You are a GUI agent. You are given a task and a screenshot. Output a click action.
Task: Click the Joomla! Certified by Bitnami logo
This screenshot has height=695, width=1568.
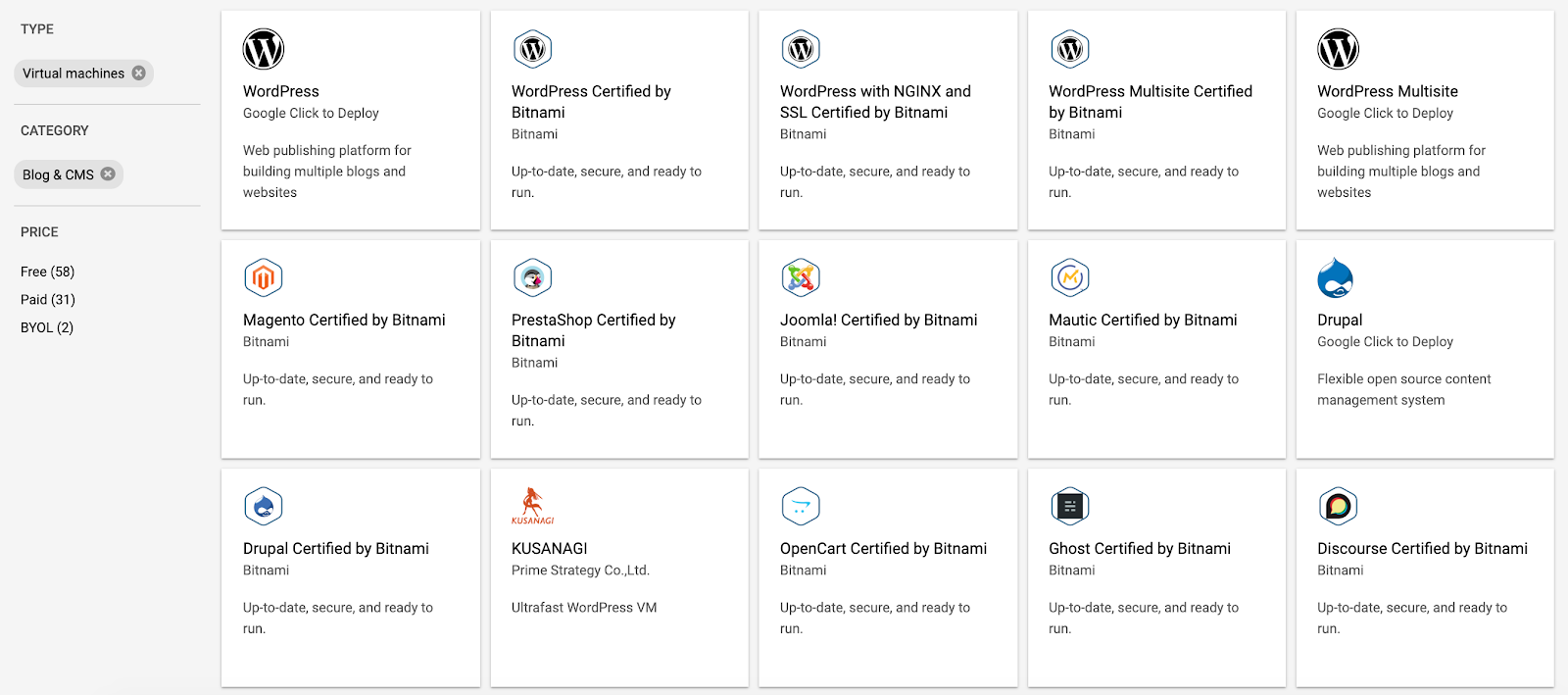tap(801, 278)
